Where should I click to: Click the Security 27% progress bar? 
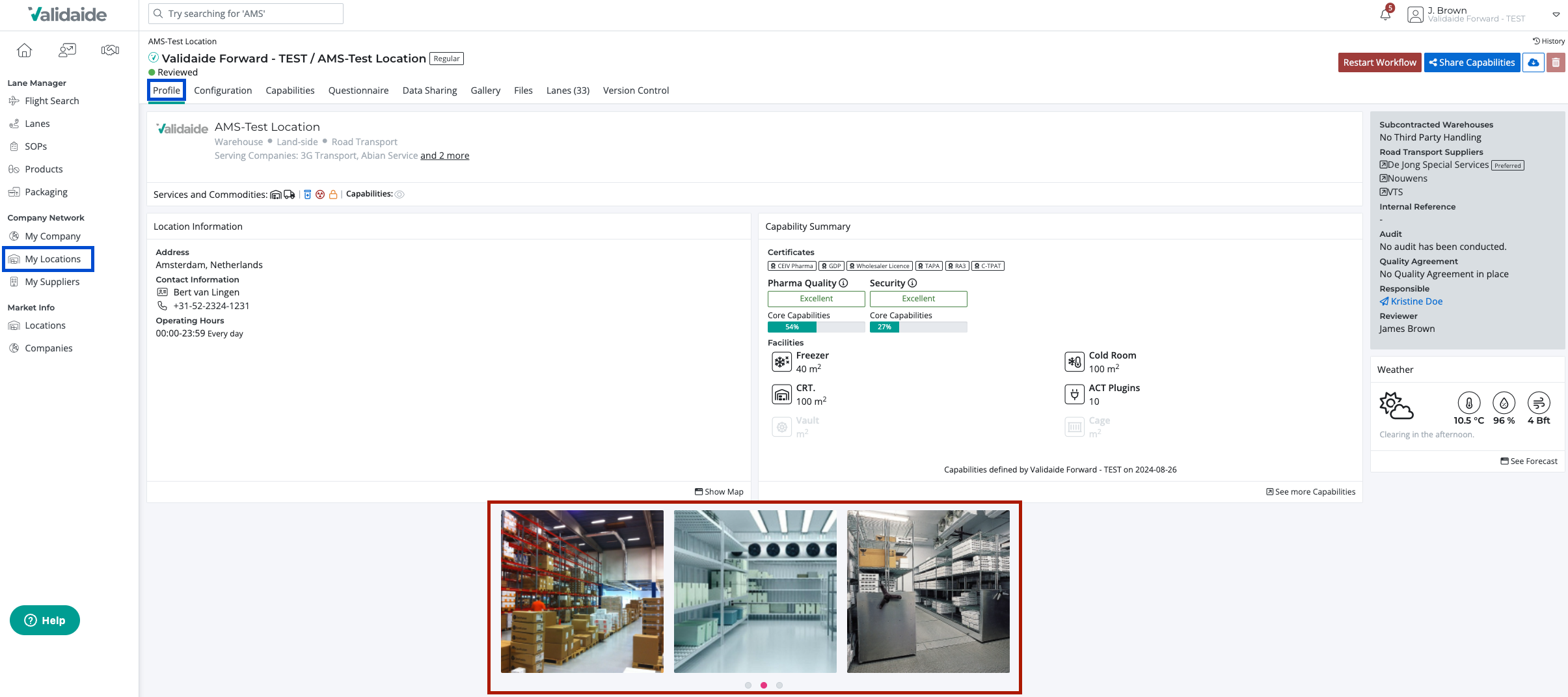(x=918, y=327)
